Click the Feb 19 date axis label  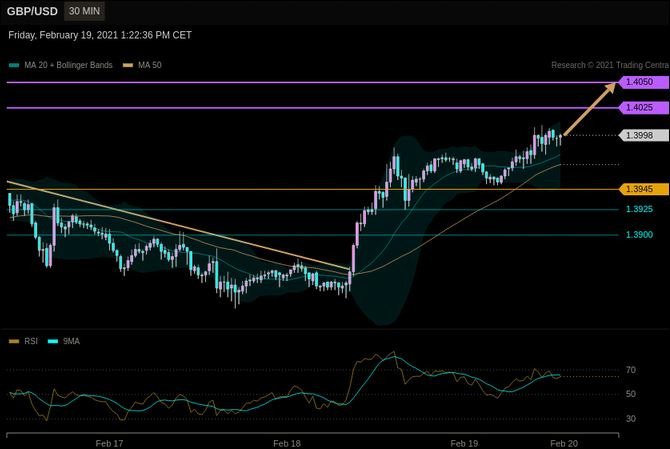[464, 443]
